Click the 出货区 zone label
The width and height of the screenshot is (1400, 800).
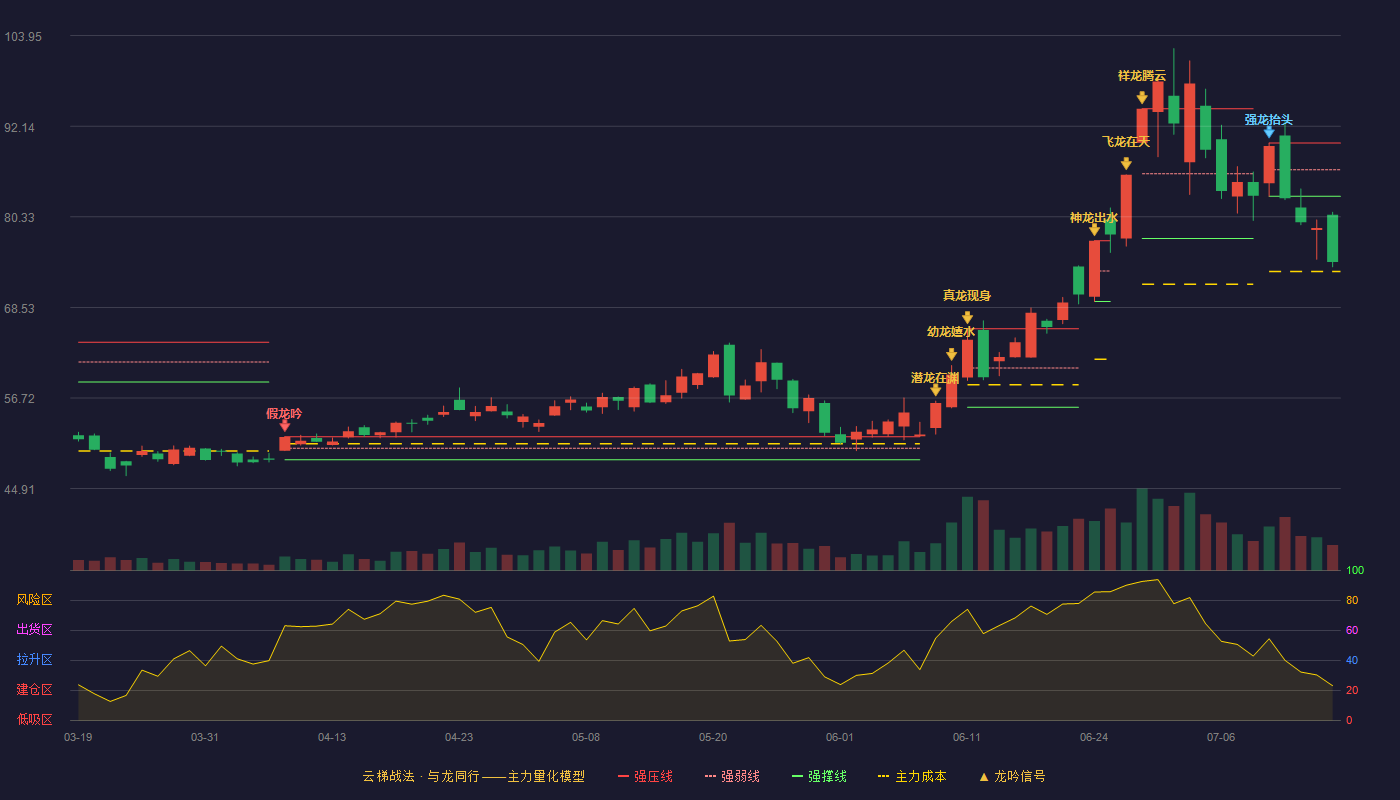(x=34, y=630)
